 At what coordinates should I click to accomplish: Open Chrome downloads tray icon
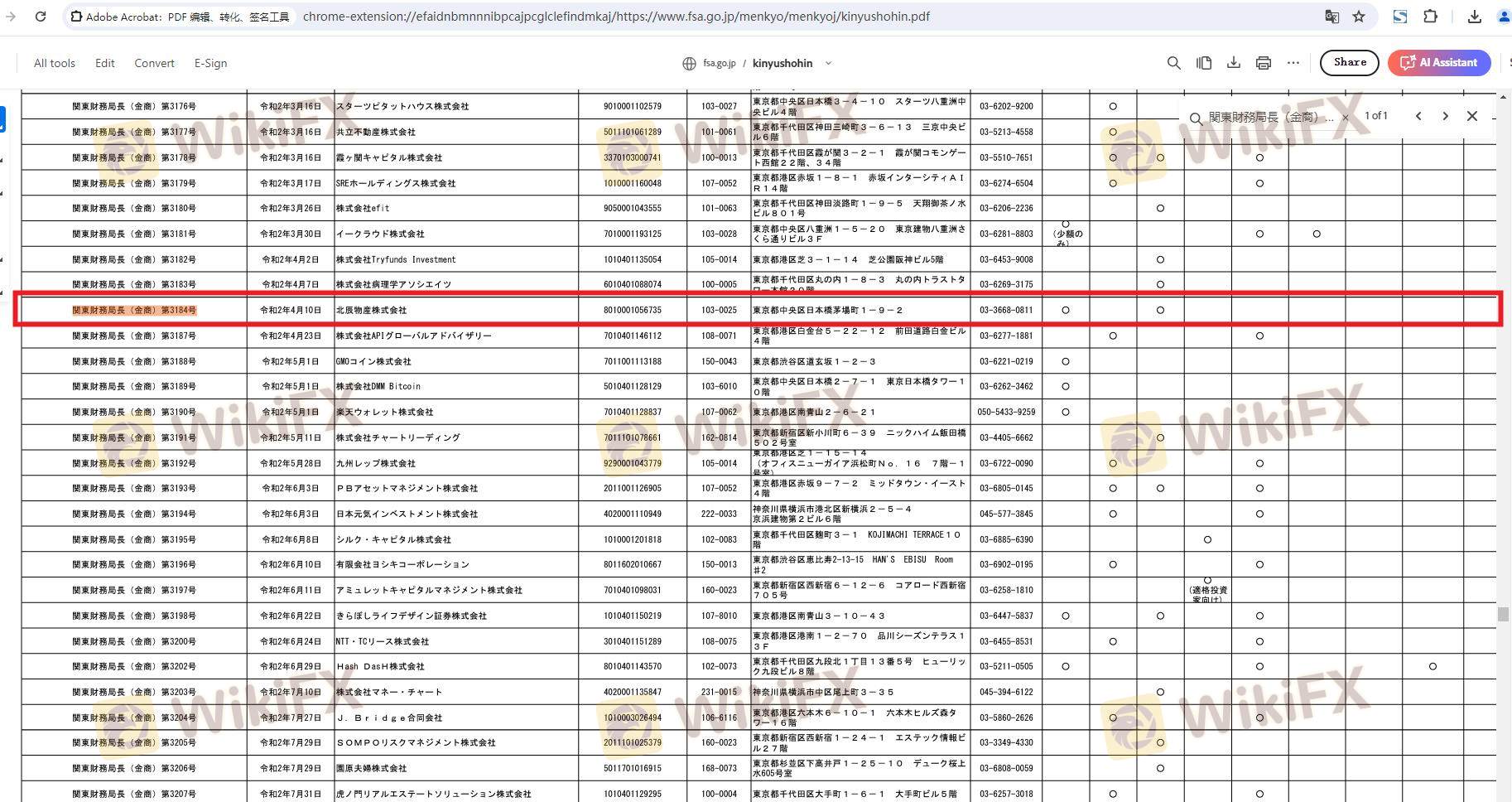1474,17
